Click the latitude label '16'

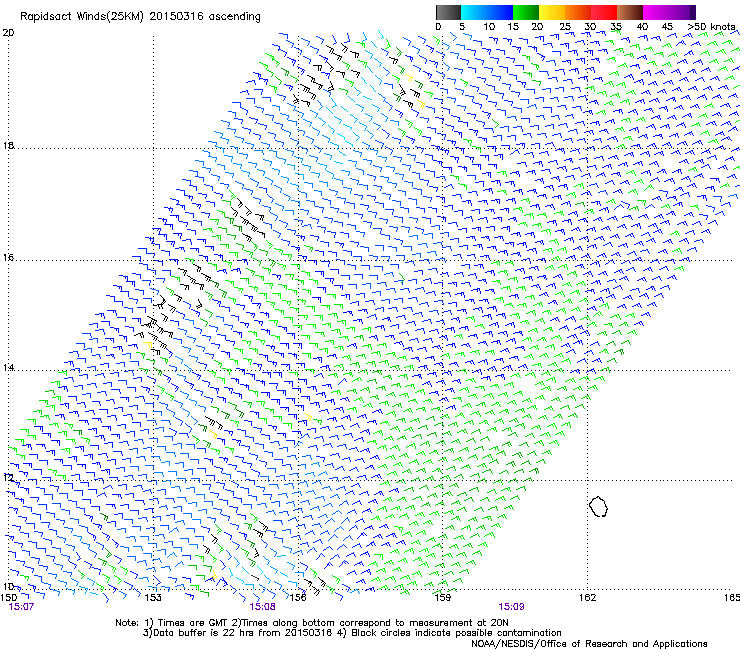pyautogui.click(x=8, y=258)
